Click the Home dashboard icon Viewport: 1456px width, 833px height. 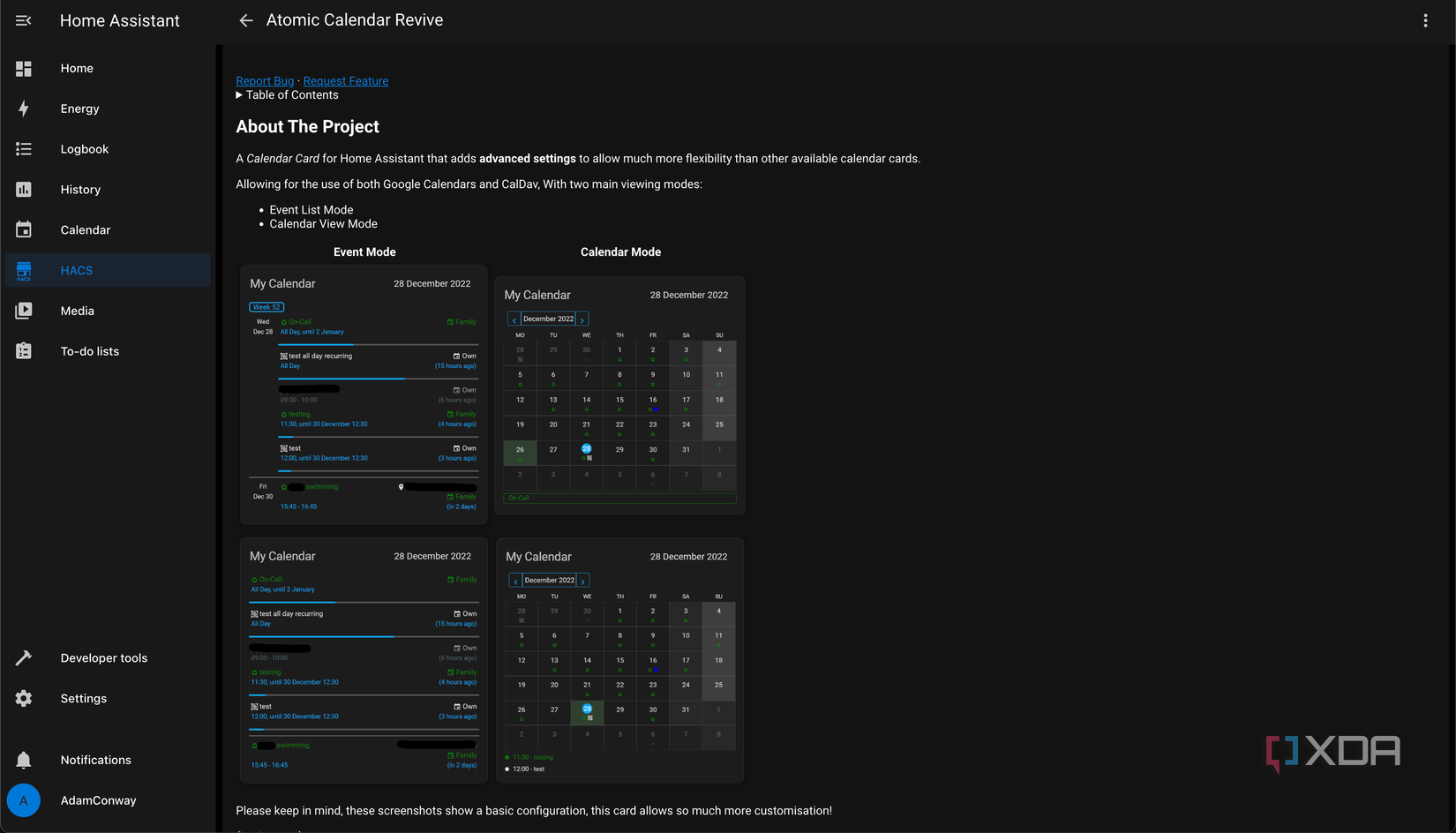[24, 69]
